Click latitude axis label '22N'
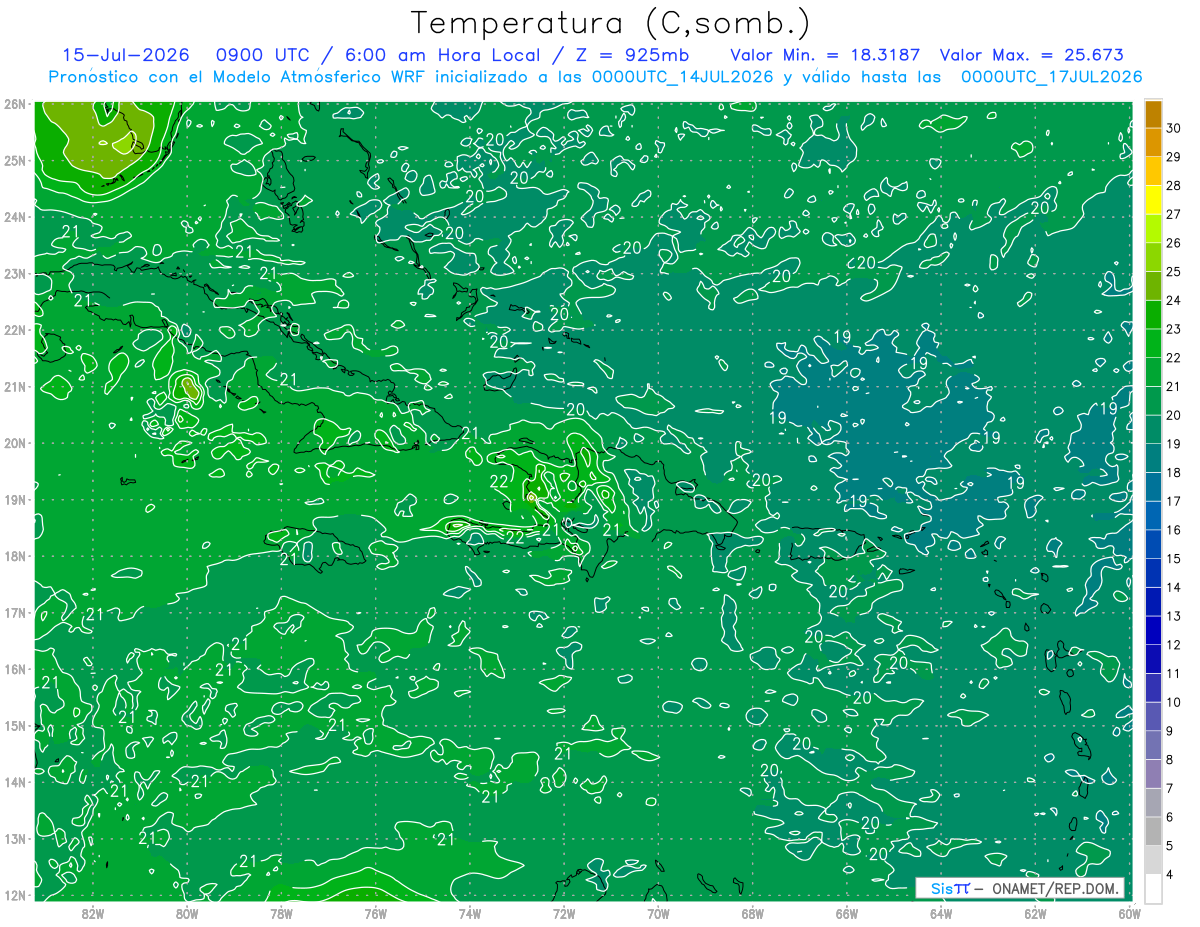 (15, 330)
